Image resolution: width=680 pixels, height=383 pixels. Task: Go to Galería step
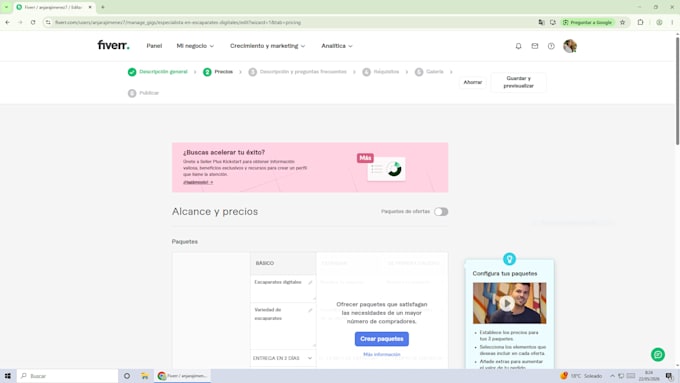(x=429, y=72)
